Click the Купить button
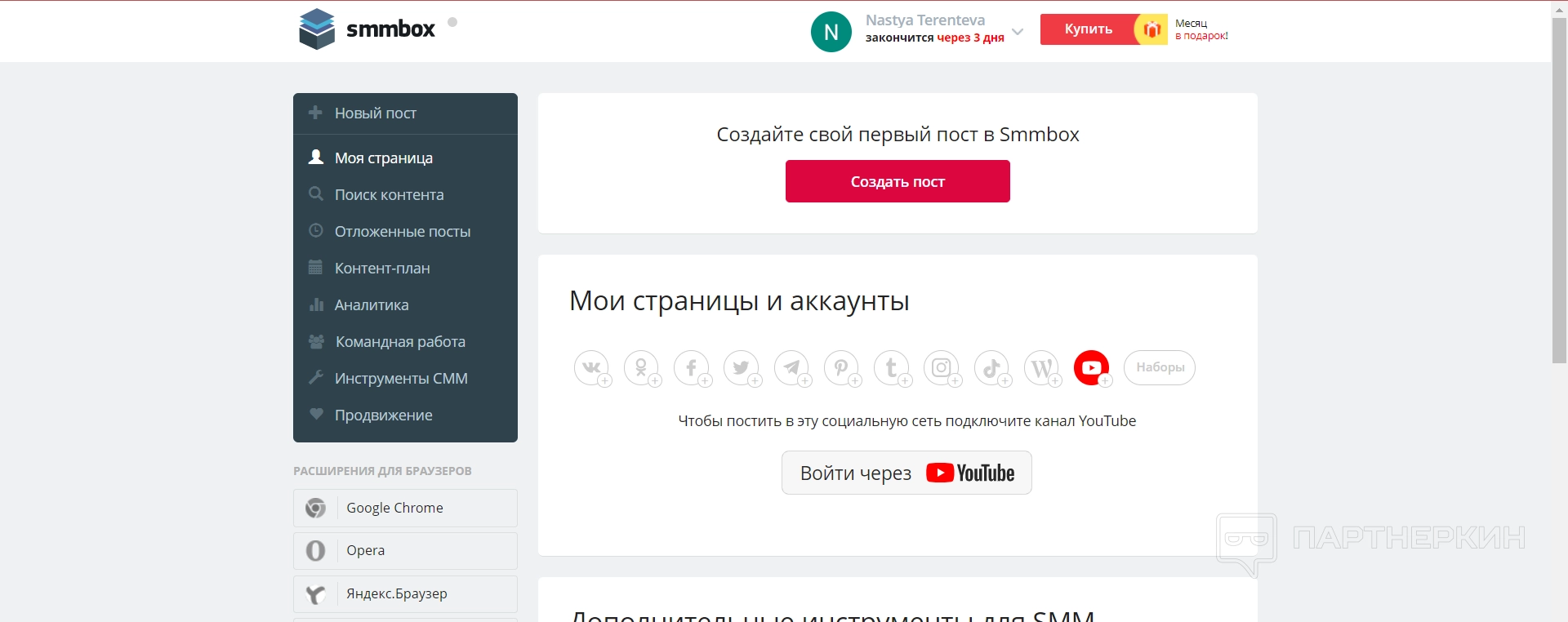 click(x=1088, y=29)
